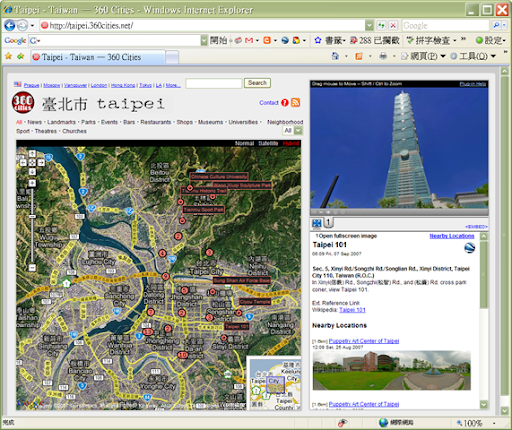Click the Add to Favorites icon
The image size is (512, 430).
click(21, 56)
